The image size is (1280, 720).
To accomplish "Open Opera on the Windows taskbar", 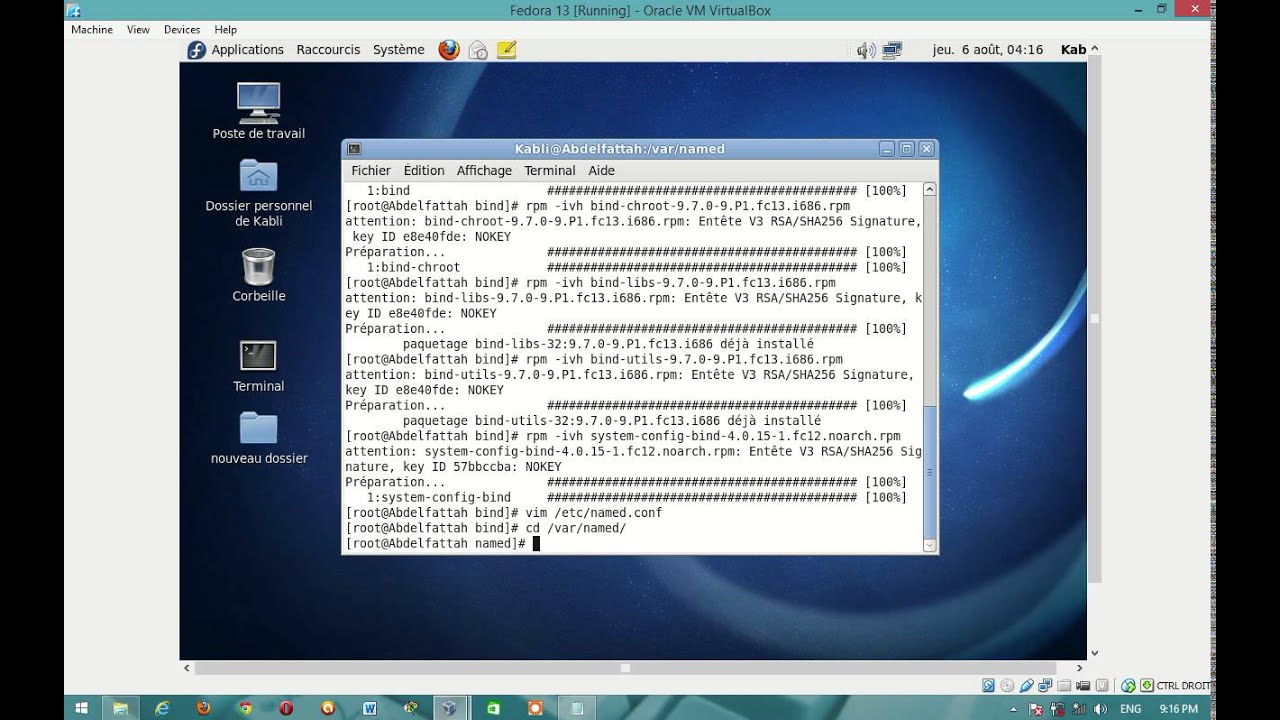I will point(286,708).
